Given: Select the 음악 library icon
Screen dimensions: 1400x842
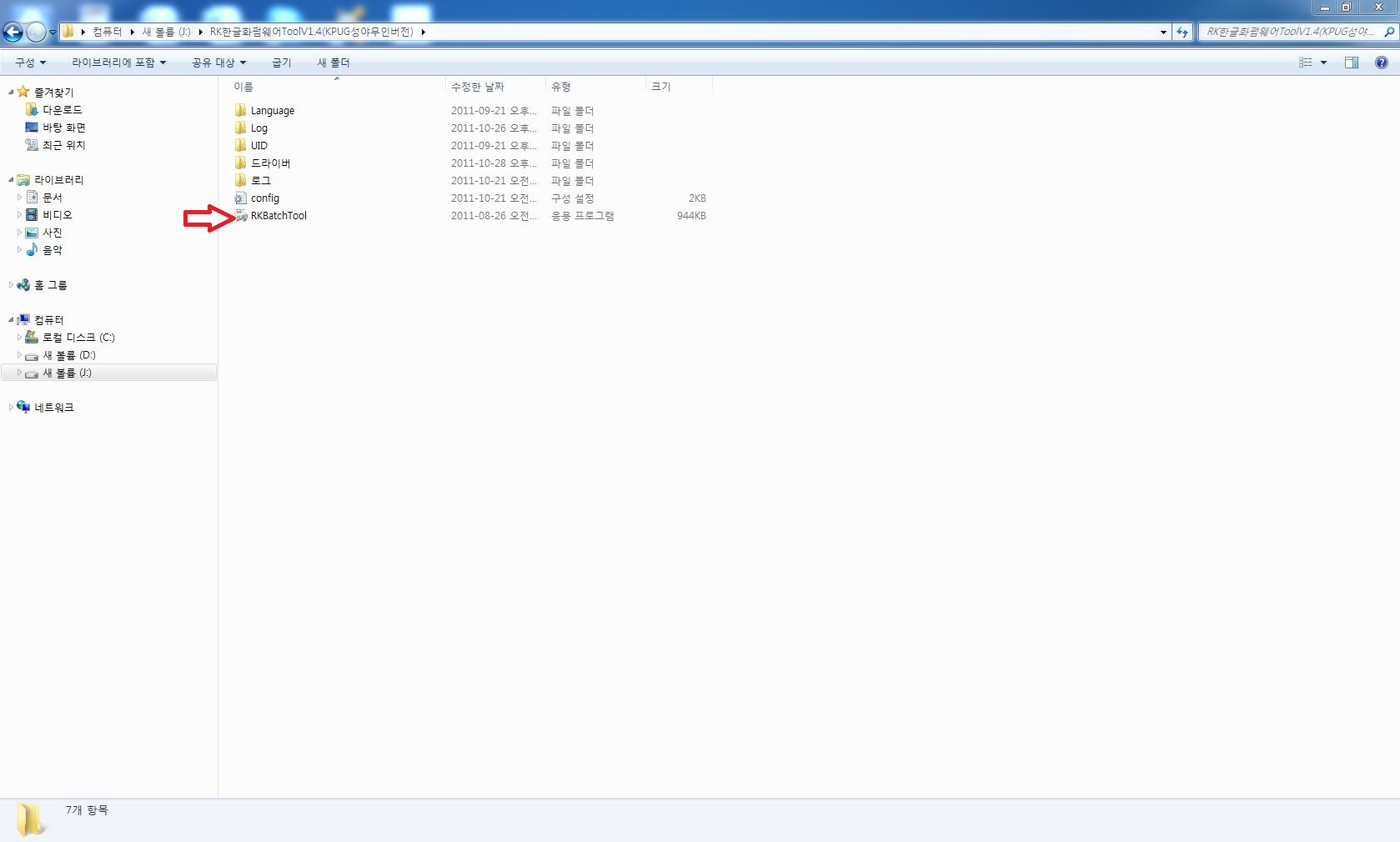Looking at the screenshot, I should pyautogui.click(x=32, y=250).
